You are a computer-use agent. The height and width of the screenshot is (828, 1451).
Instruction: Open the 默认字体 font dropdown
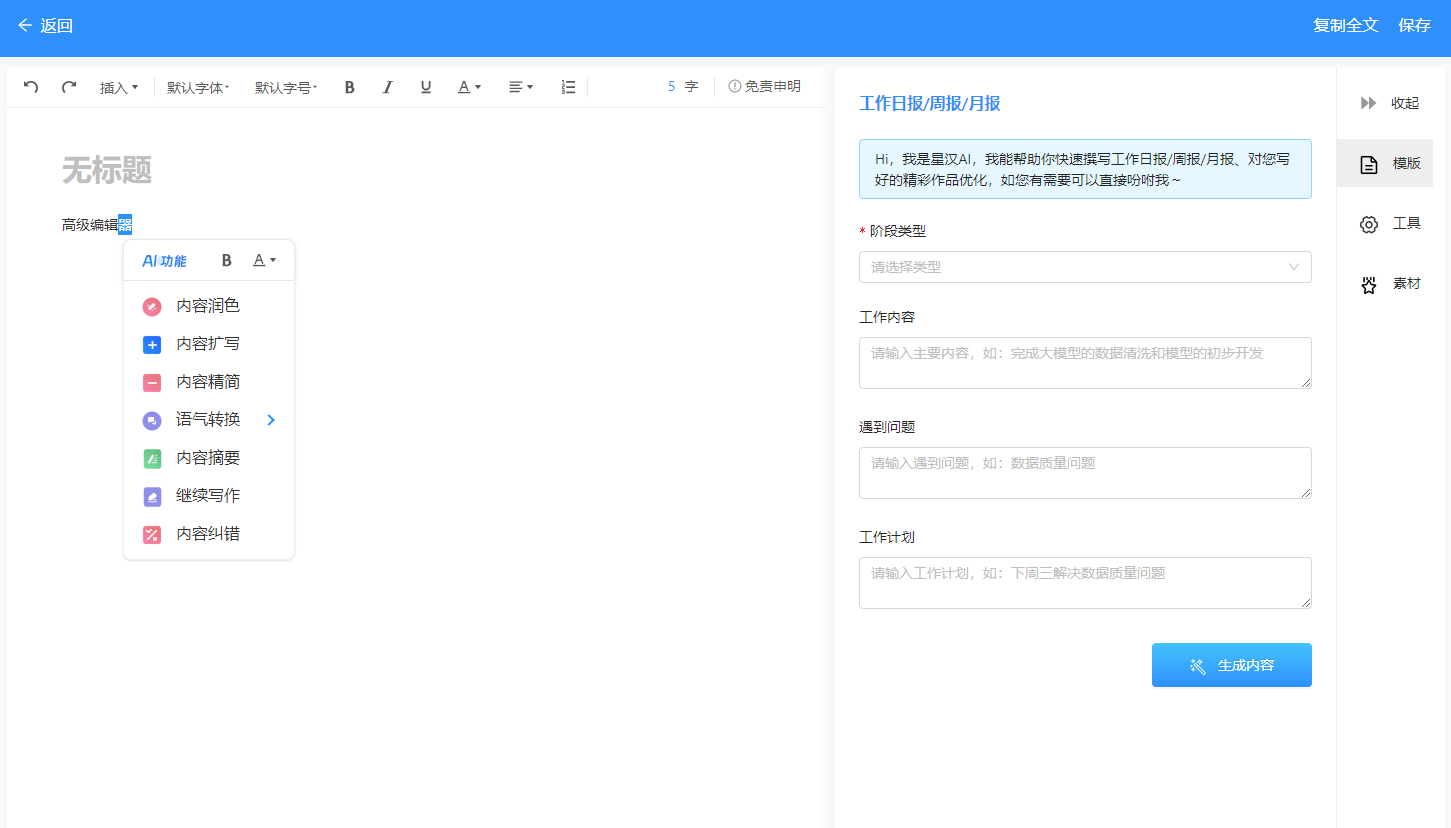click(198, 87)
